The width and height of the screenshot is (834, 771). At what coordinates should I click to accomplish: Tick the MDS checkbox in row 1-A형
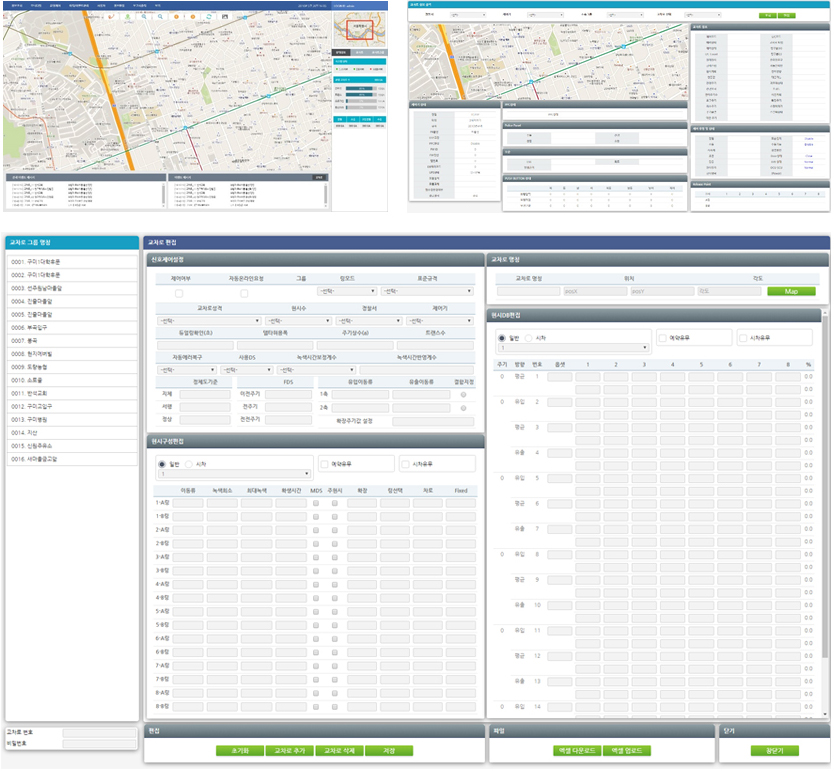point(316,502)
